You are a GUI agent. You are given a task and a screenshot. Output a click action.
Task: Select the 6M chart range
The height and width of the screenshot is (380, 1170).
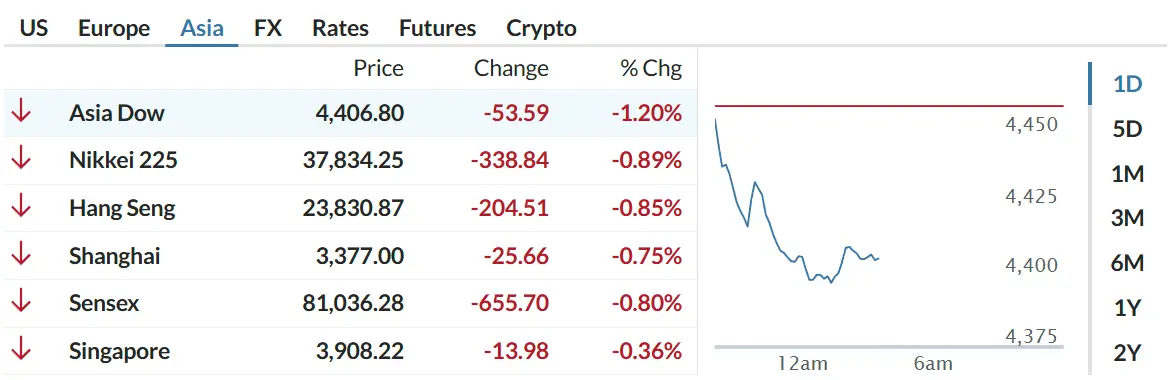coord(1127,263)
